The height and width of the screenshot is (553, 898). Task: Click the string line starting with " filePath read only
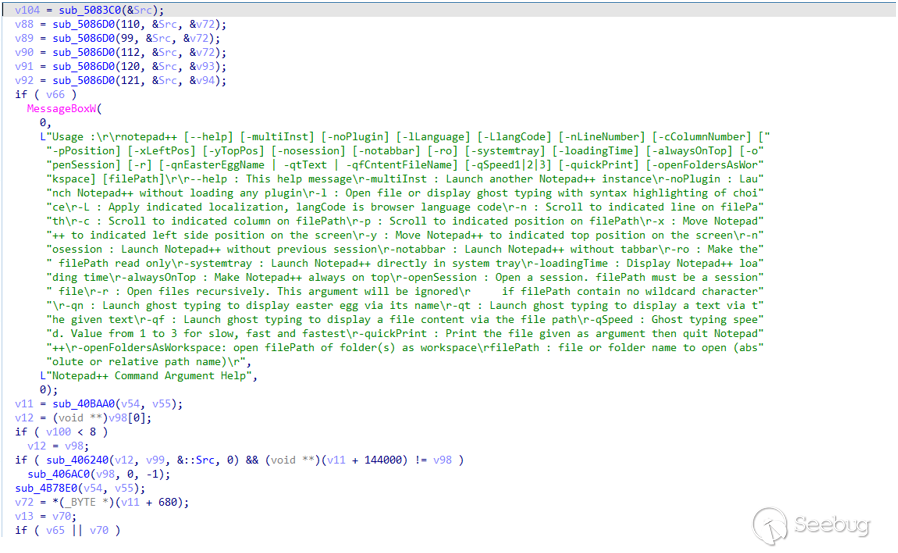[x=405, y=263]
